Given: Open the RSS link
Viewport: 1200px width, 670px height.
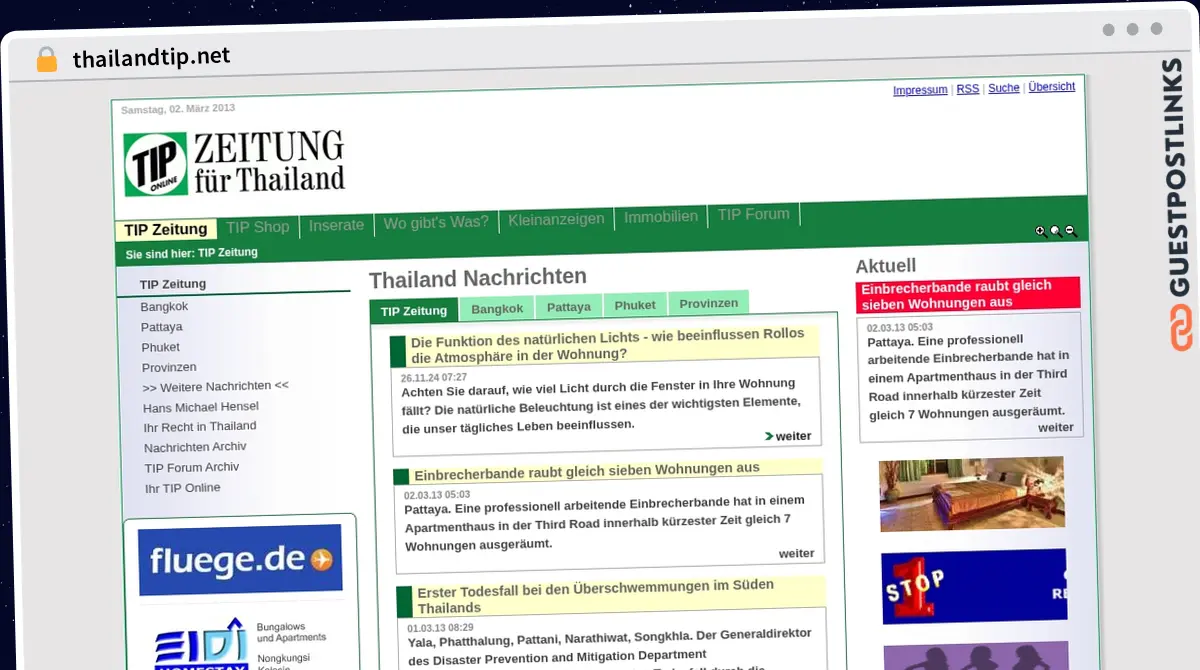Looking at the screenshot, I should pos(967,88).
